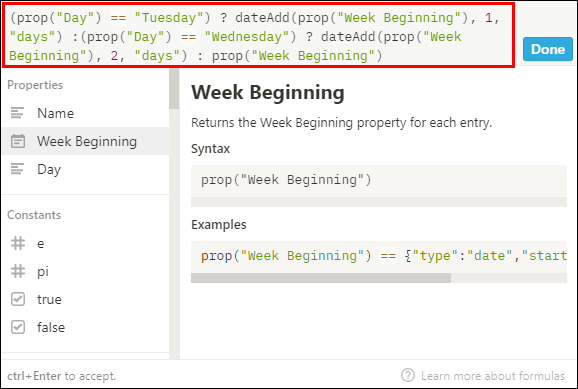Screen dimensions: 578x389
Task: Click the checkbox icon beside false
Action: (18, 327)
